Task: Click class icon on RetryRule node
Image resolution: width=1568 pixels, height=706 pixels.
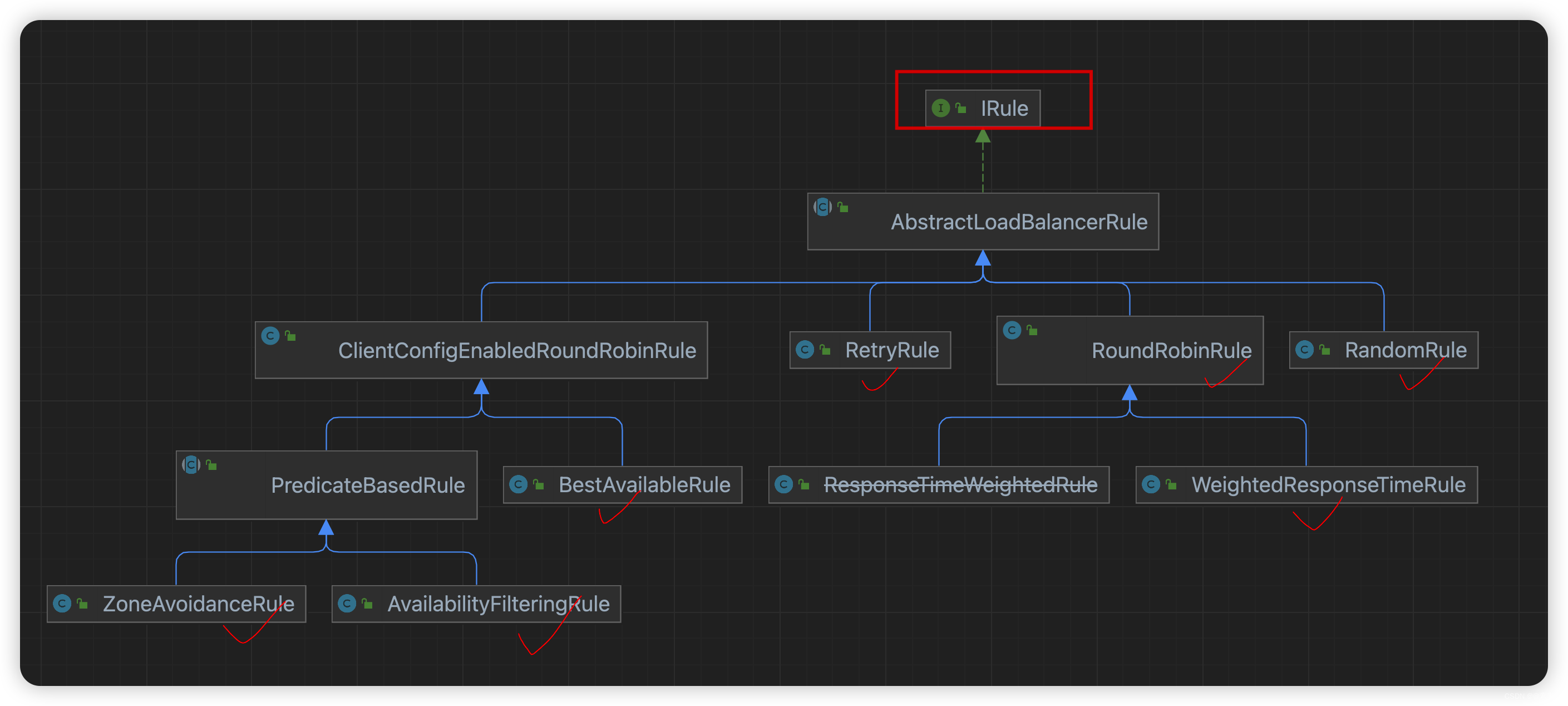Action: (x=805, y=350)
